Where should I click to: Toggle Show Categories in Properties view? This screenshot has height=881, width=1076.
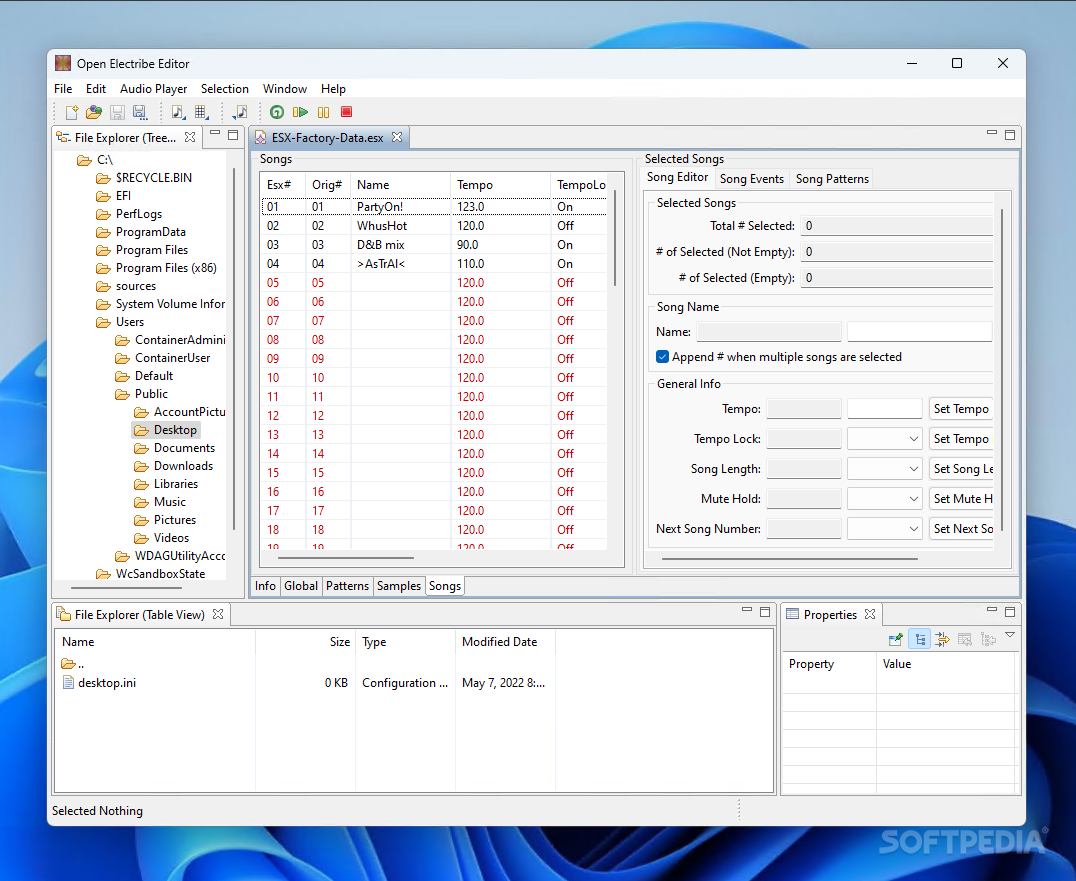coord(920,639)
